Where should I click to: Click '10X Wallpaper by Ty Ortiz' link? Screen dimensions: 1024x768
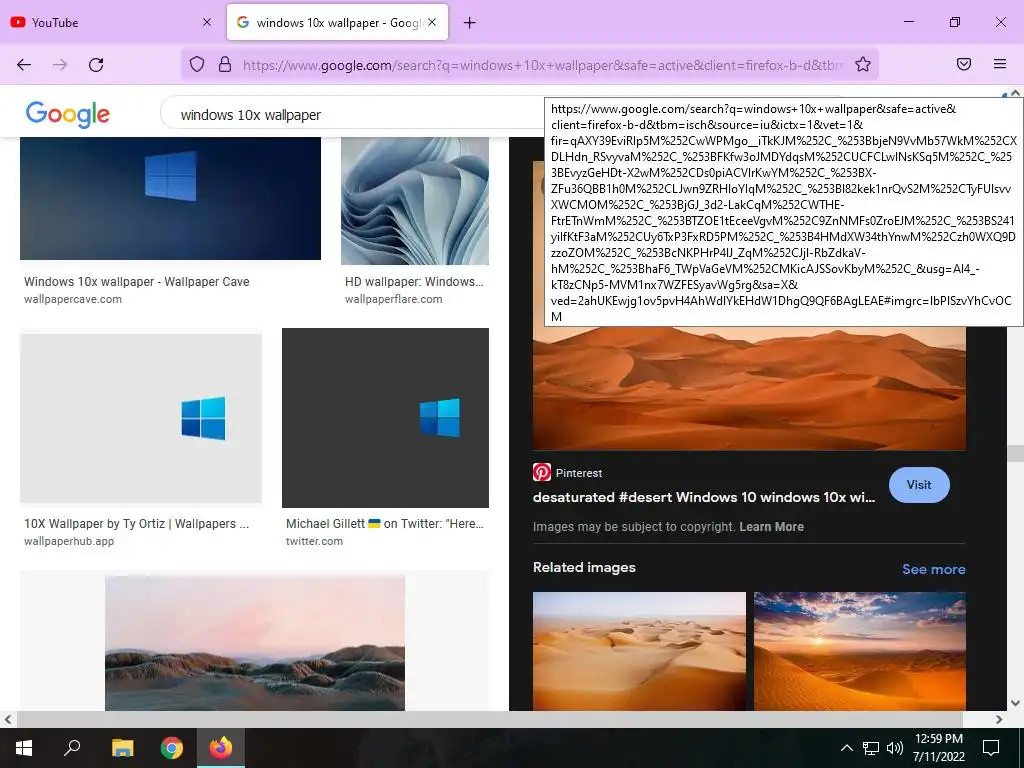coord(136,524)
